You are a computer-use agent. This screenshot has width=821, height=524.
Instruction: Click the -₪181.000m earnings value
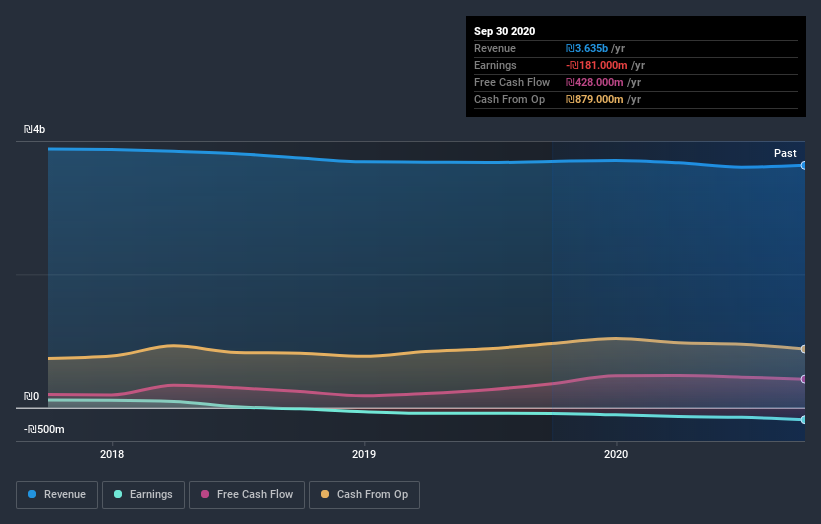click(x=596, y=65)
